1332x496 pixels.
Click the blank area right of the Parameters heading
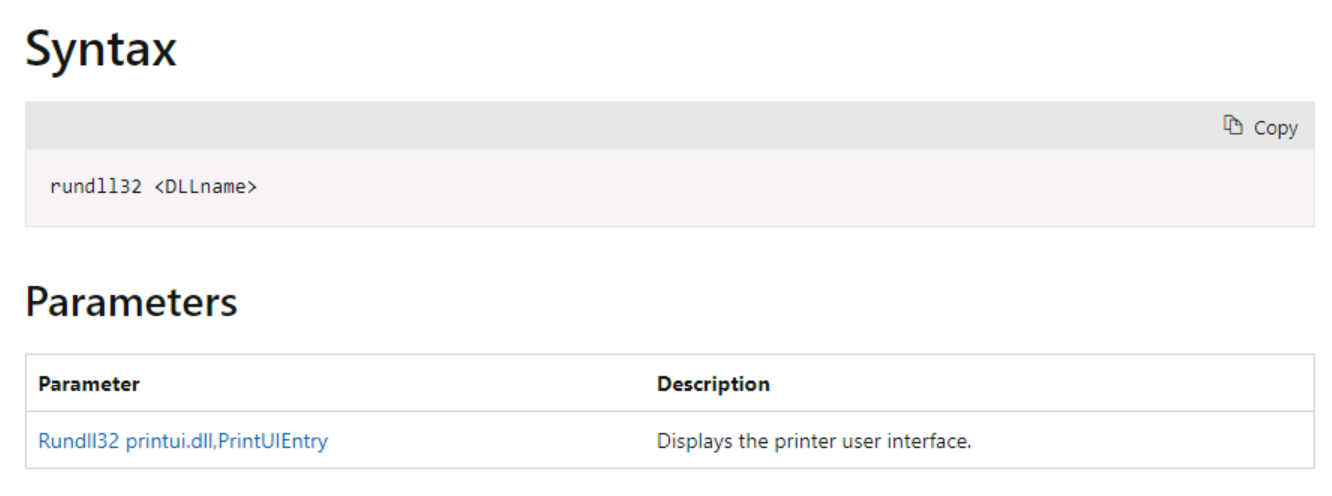[780, 301]
